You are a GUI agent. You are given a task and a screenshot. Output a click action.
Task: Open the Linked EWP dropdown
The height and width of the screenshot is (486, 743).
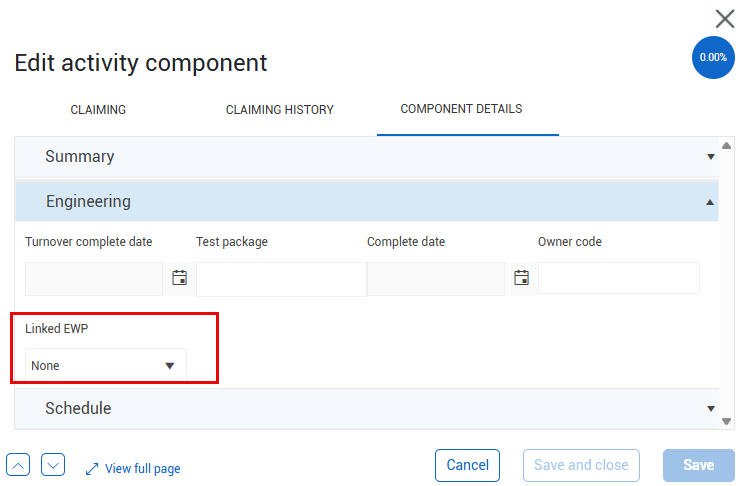(106, 365)
